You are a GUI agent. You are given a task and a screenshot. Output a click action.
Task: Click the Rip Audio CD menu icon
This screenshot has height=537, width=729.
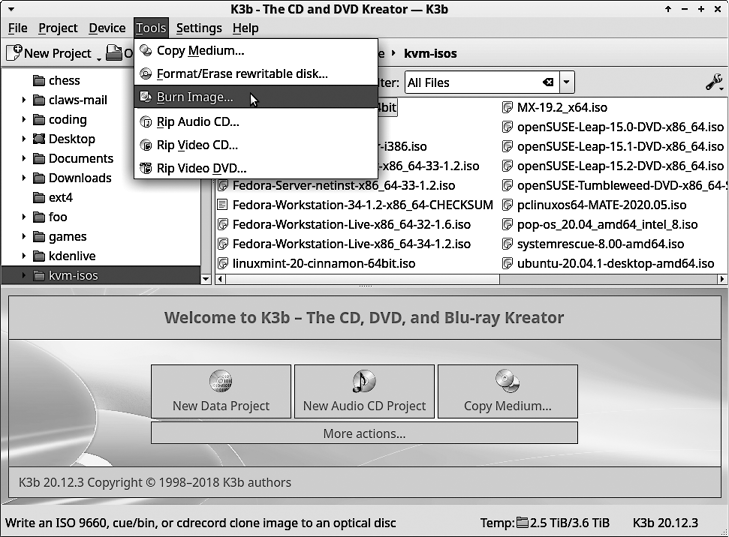pos(147,122)
